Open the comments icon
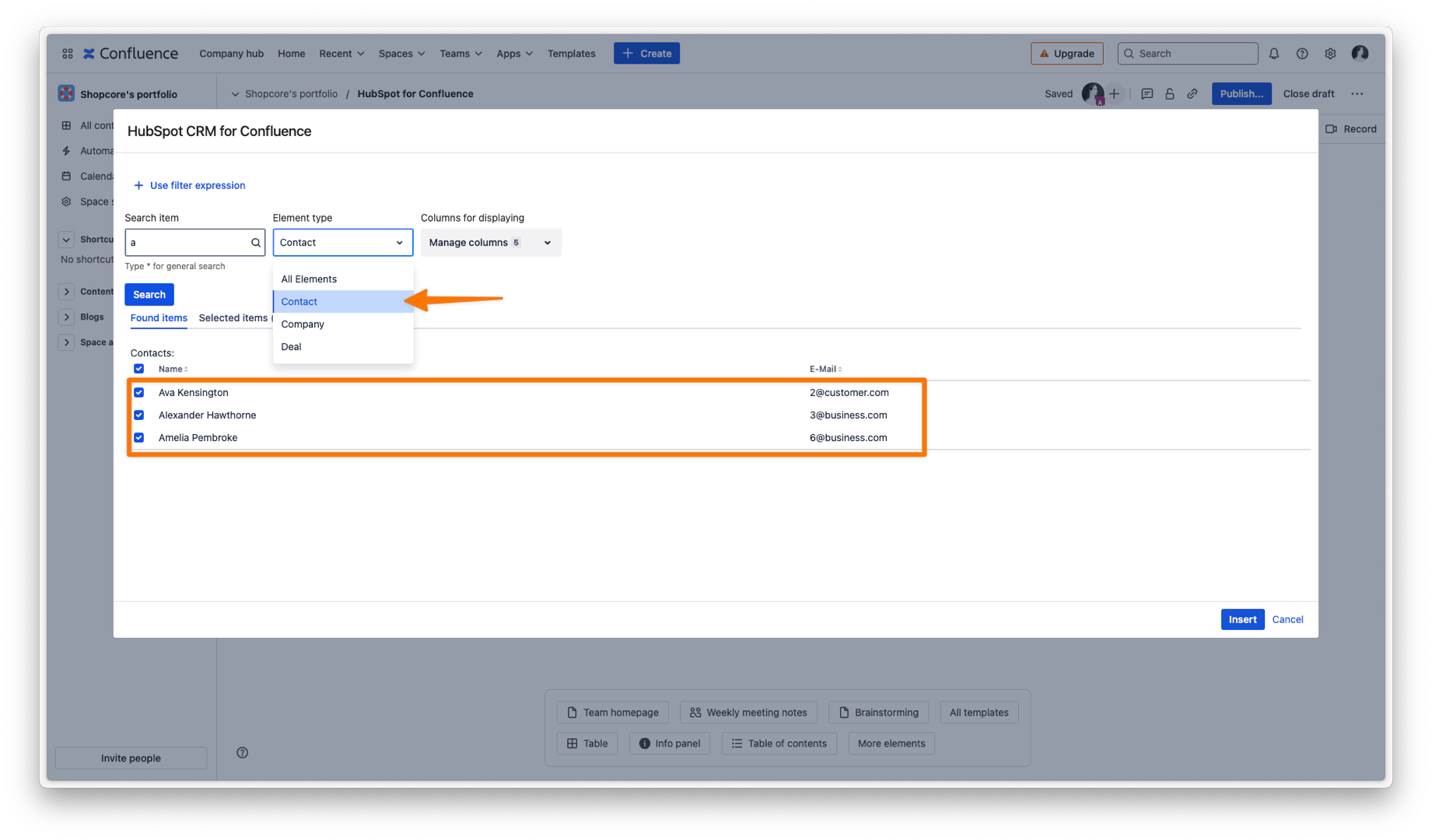Screen dimensions: 1432x840 [1147, 94]
